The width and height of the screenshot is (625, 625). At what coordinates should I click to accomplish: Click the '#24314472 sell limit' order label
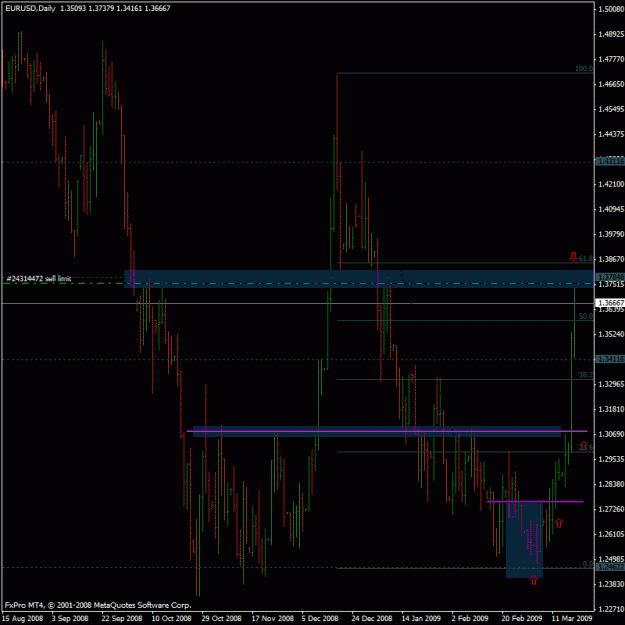[39, 279]
